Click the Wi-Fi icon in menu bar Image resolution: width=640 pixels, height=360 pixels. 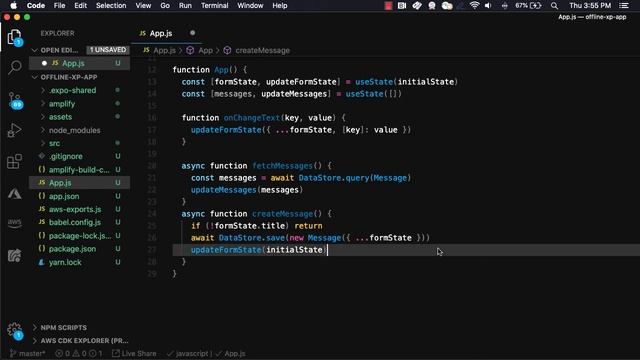[x=474, y=6]
